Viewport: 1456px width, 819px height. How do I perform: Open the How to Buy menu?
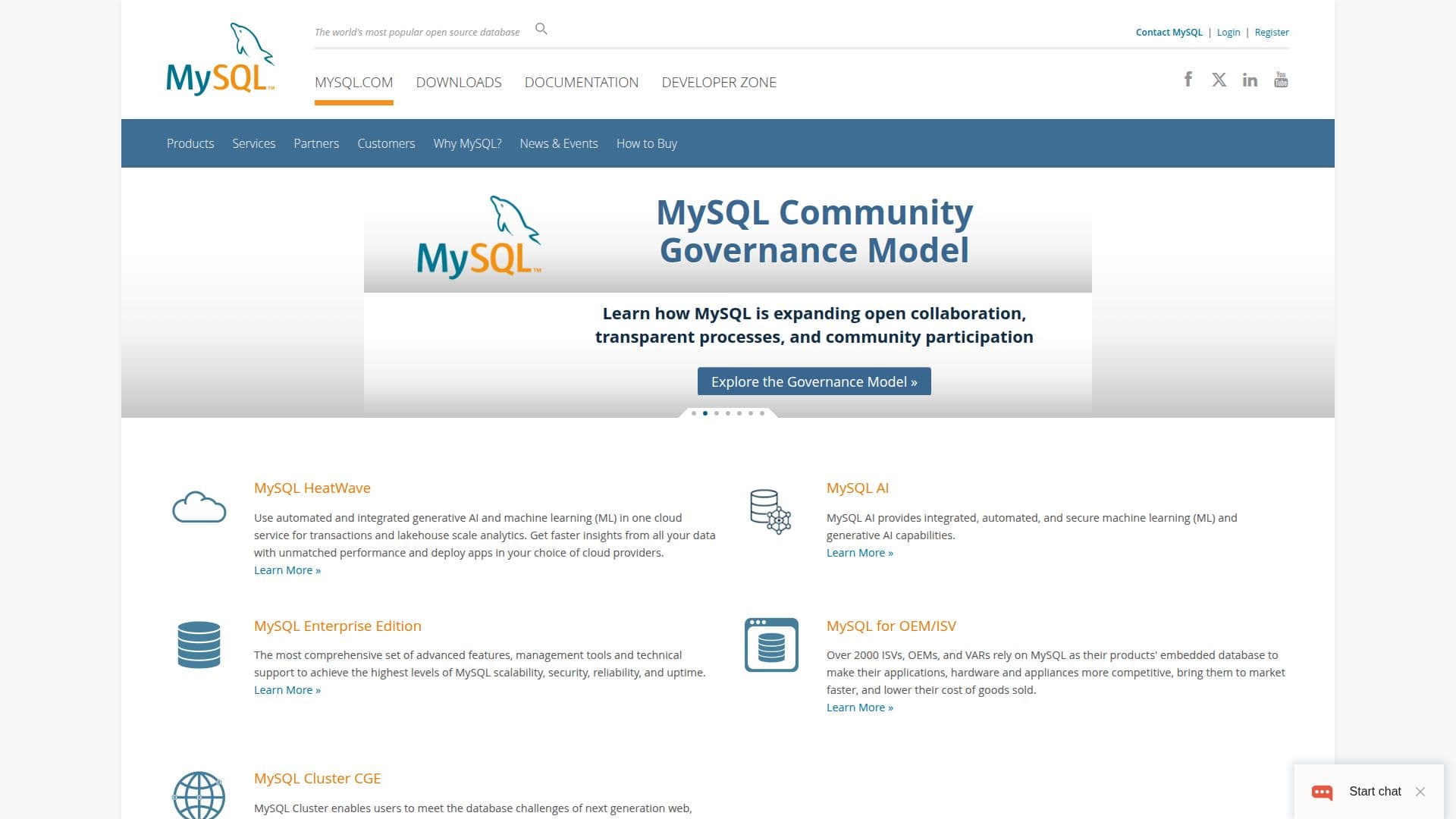(647, 143)
